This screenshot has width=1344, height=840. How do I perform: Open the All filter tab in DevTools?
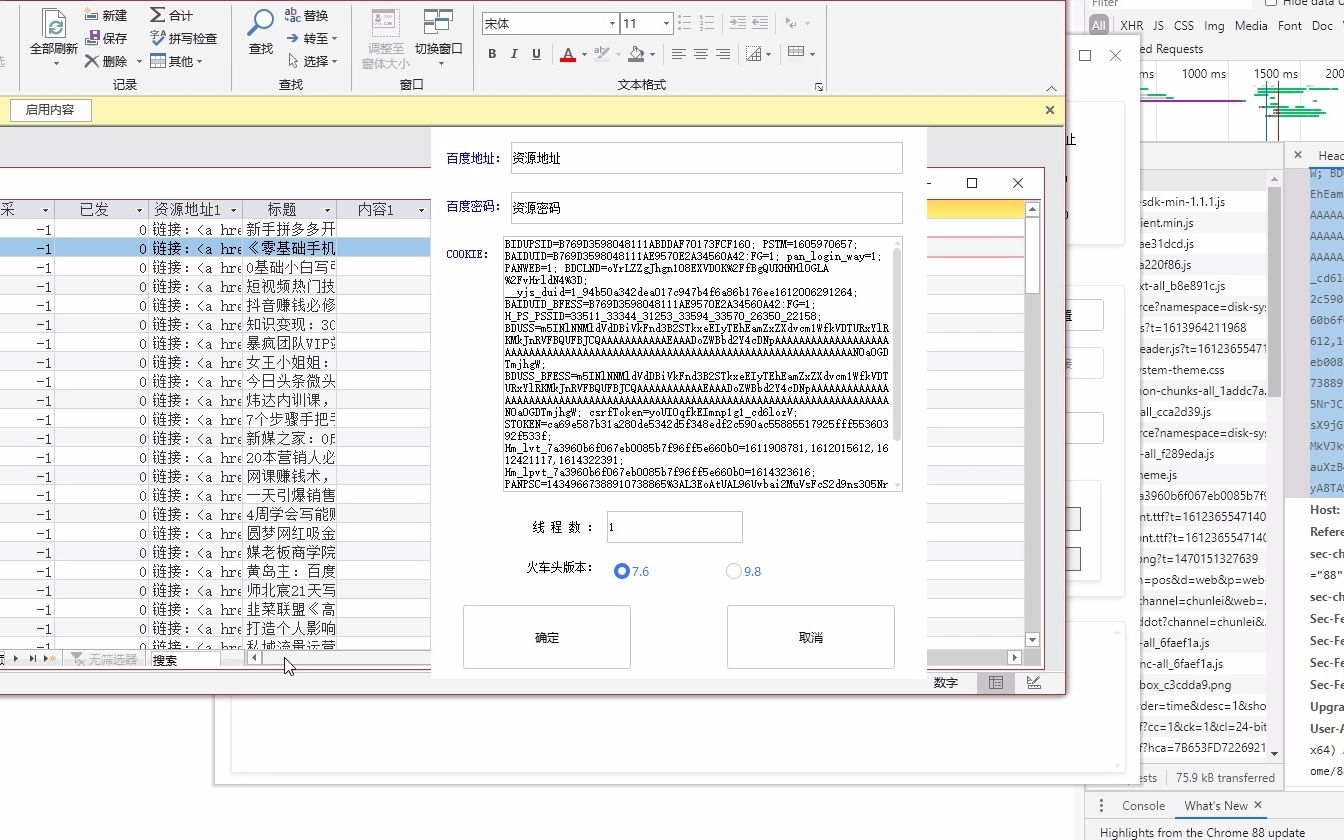click(1099, 26)
